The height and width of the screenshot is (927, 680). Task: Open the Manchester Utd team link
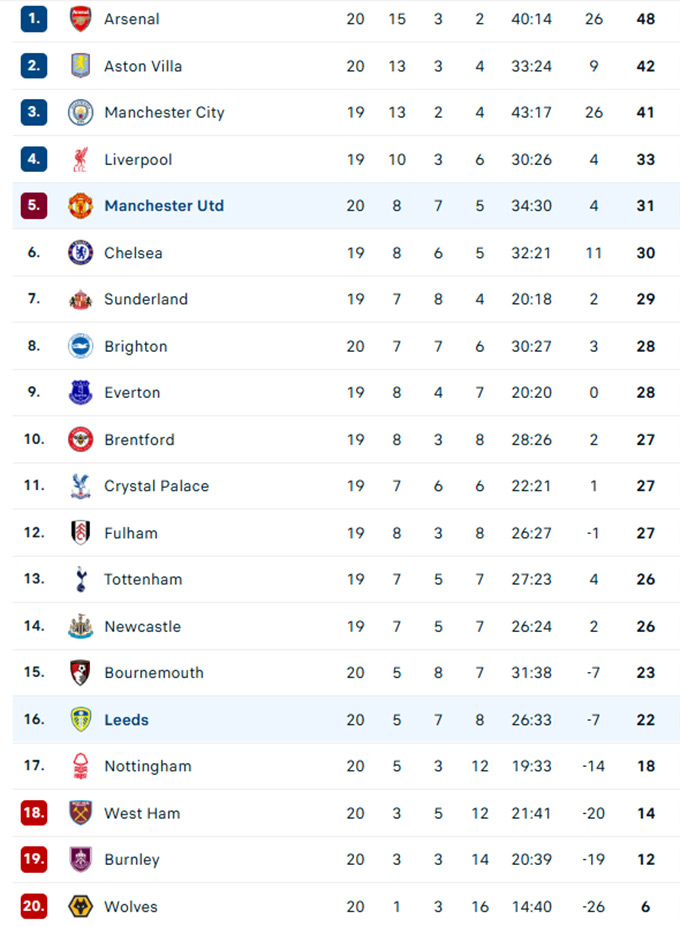pos(164,206)
